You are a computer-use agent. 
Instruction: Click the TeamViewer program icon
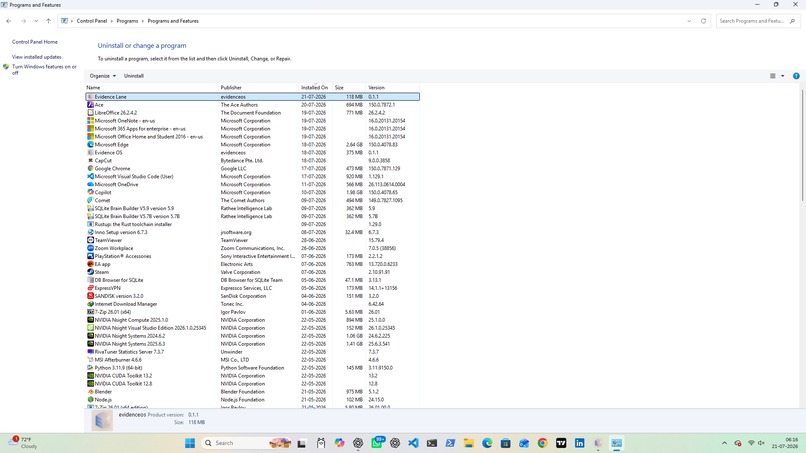click(x=90, y=240)
